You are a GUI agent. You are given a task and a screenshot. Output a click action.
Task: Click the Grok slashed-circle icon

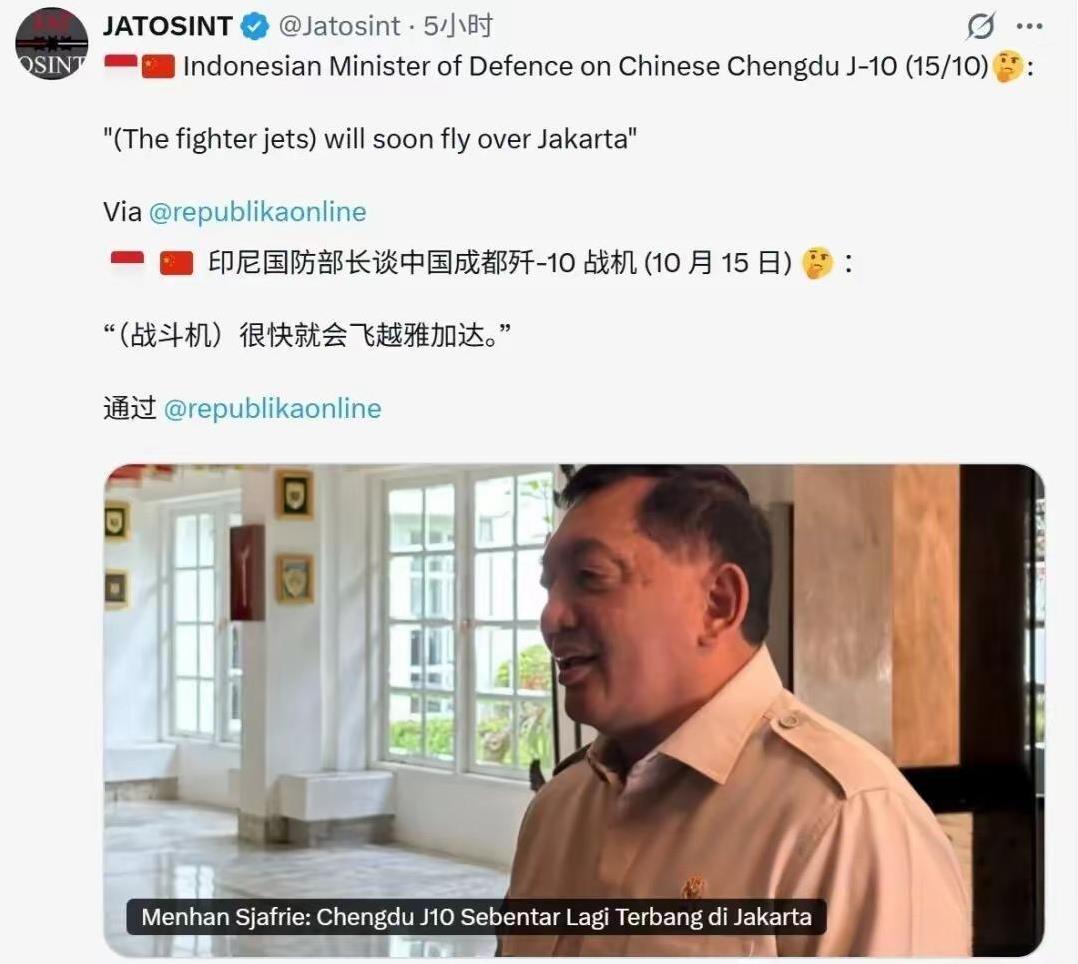[x=980, y=27]
